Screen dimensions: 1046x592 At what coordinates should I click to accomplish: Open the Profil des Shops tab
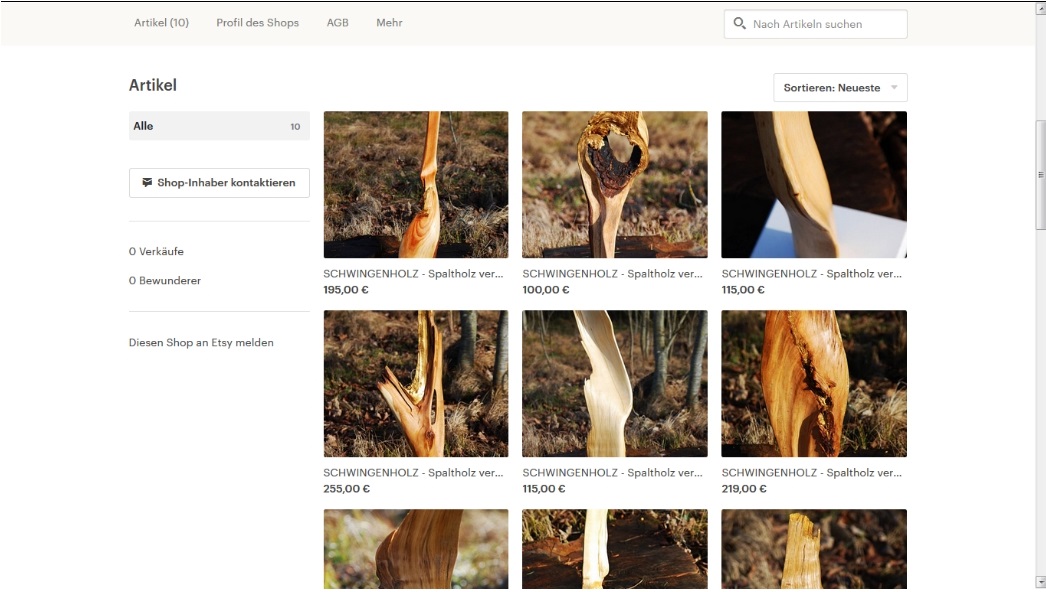coord(257,23)
